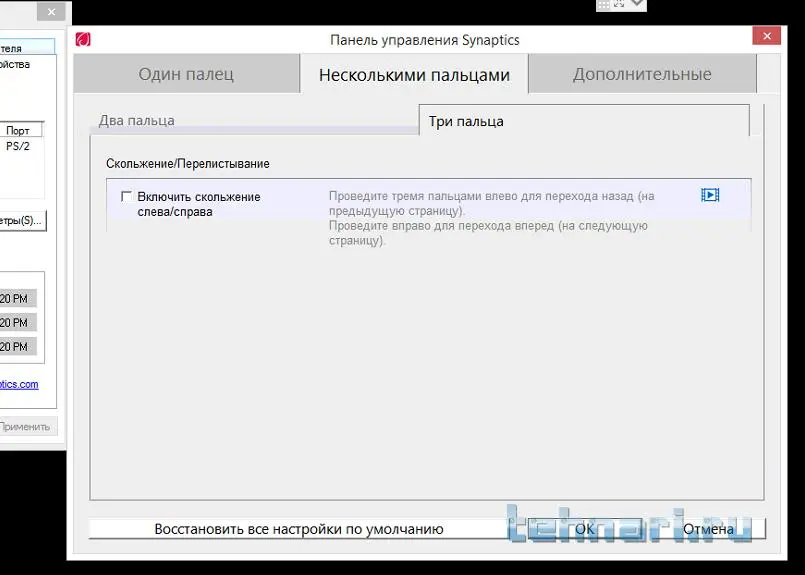805x575 pixels.
Task: Open the 'Дополнительные' tab
Action: point(642,74)
